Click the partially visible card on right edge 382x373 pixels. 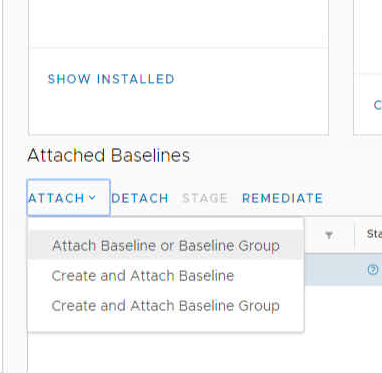(x=368, y=67)
